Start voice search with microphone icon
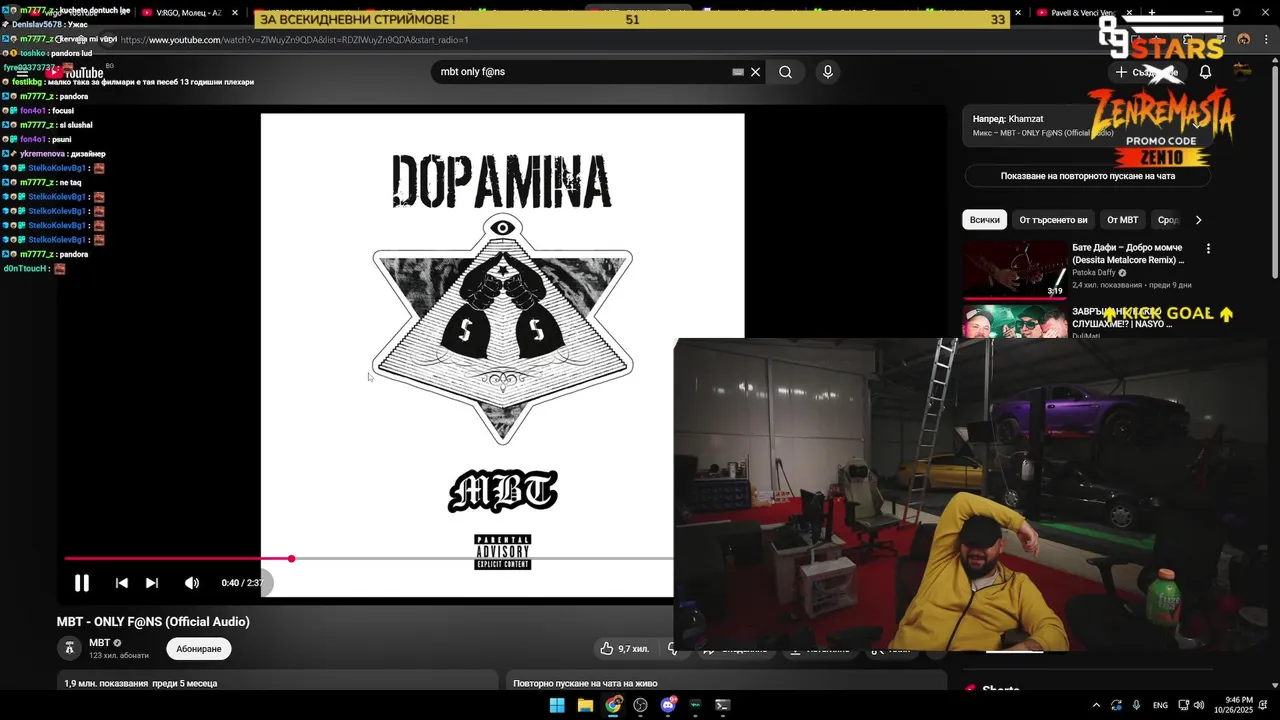Image resolution: width=1280 pixels, height=720 pixels. [x=827, y=72]
